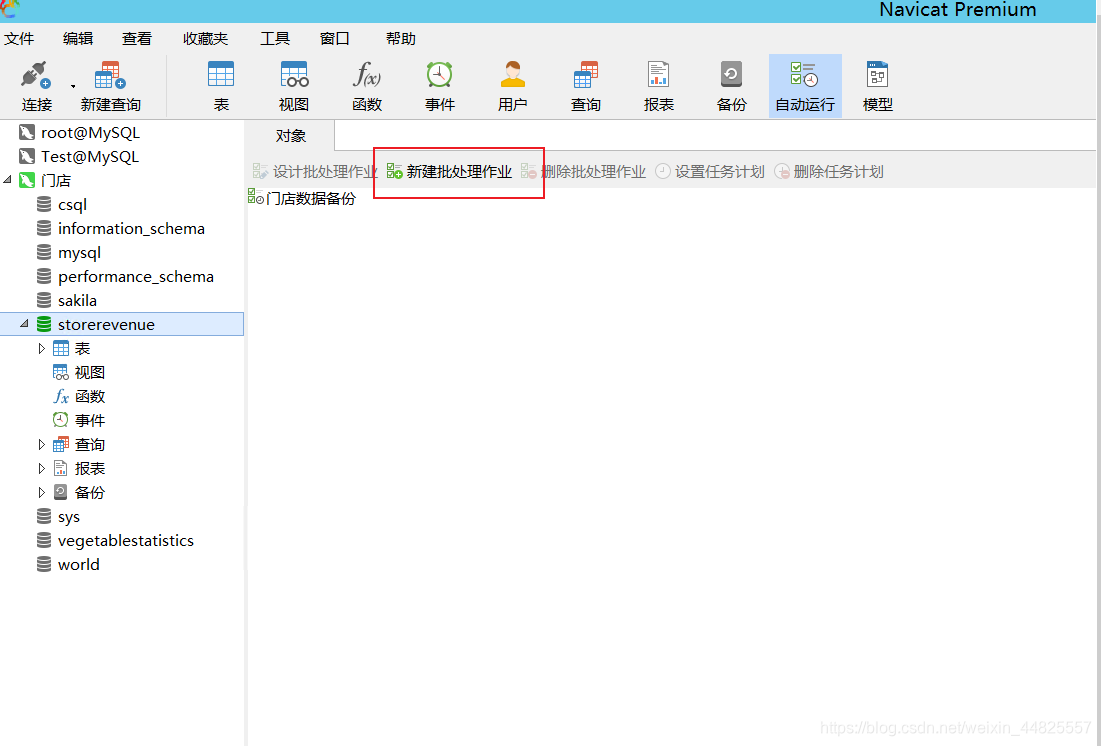Open the 查看 menu
The width and height of the screenshot is (1101, 746).
pos(137,39)
